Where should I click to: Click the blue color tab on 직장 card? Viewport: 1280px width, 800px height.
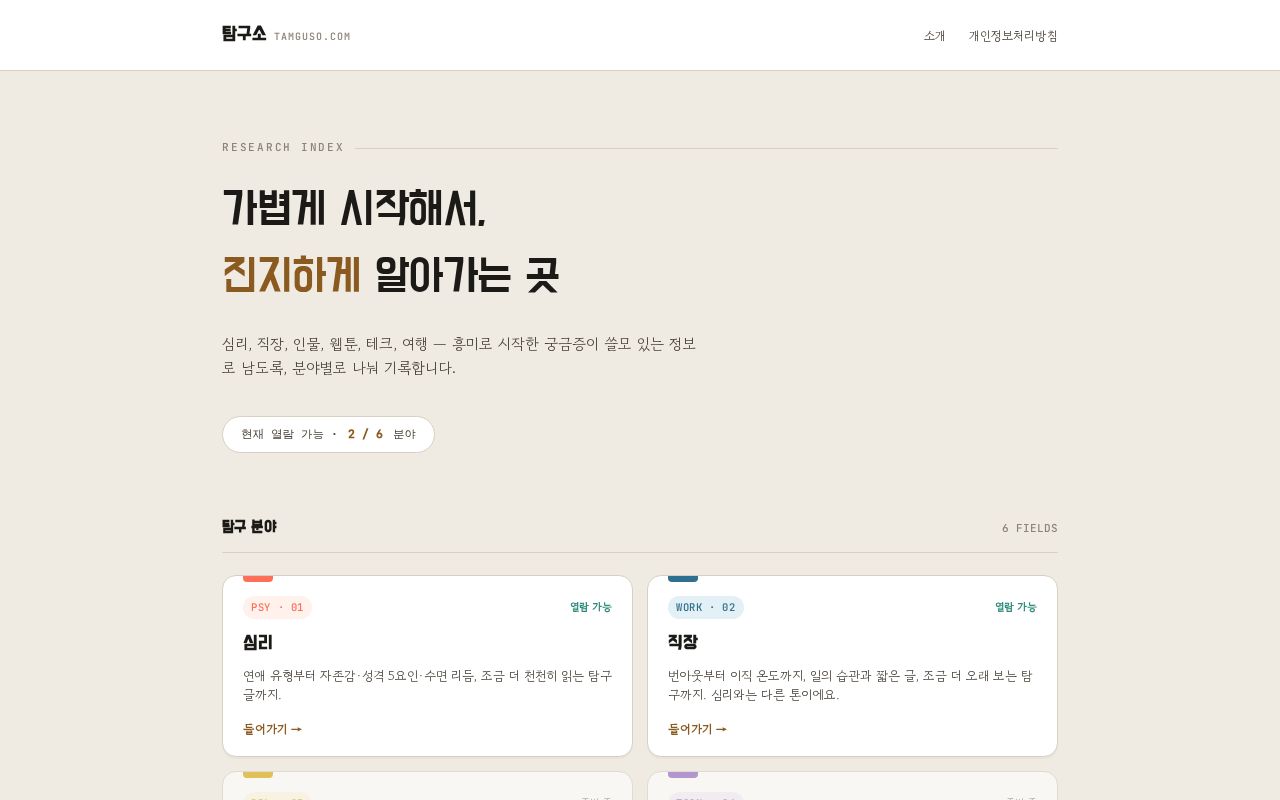tap(683, 578)
